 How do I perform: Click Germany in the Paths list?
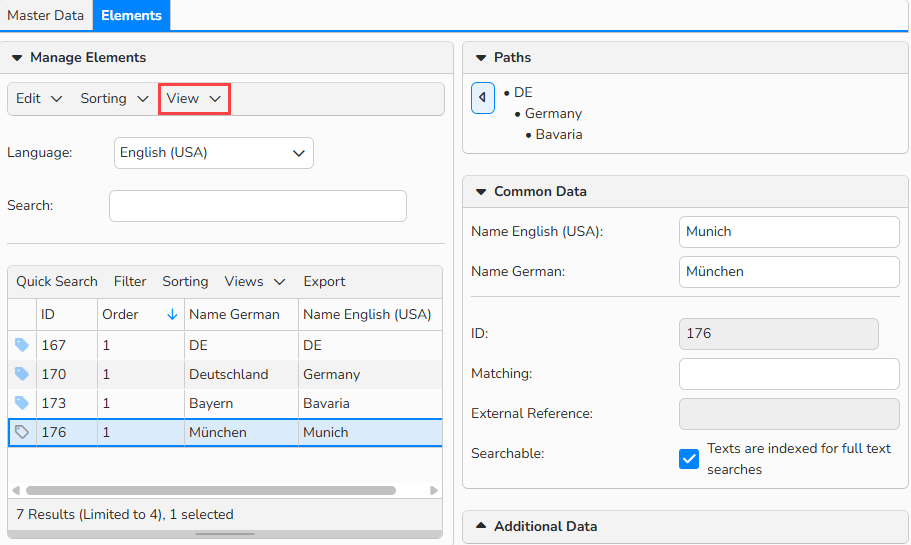[x=553, y=113]
